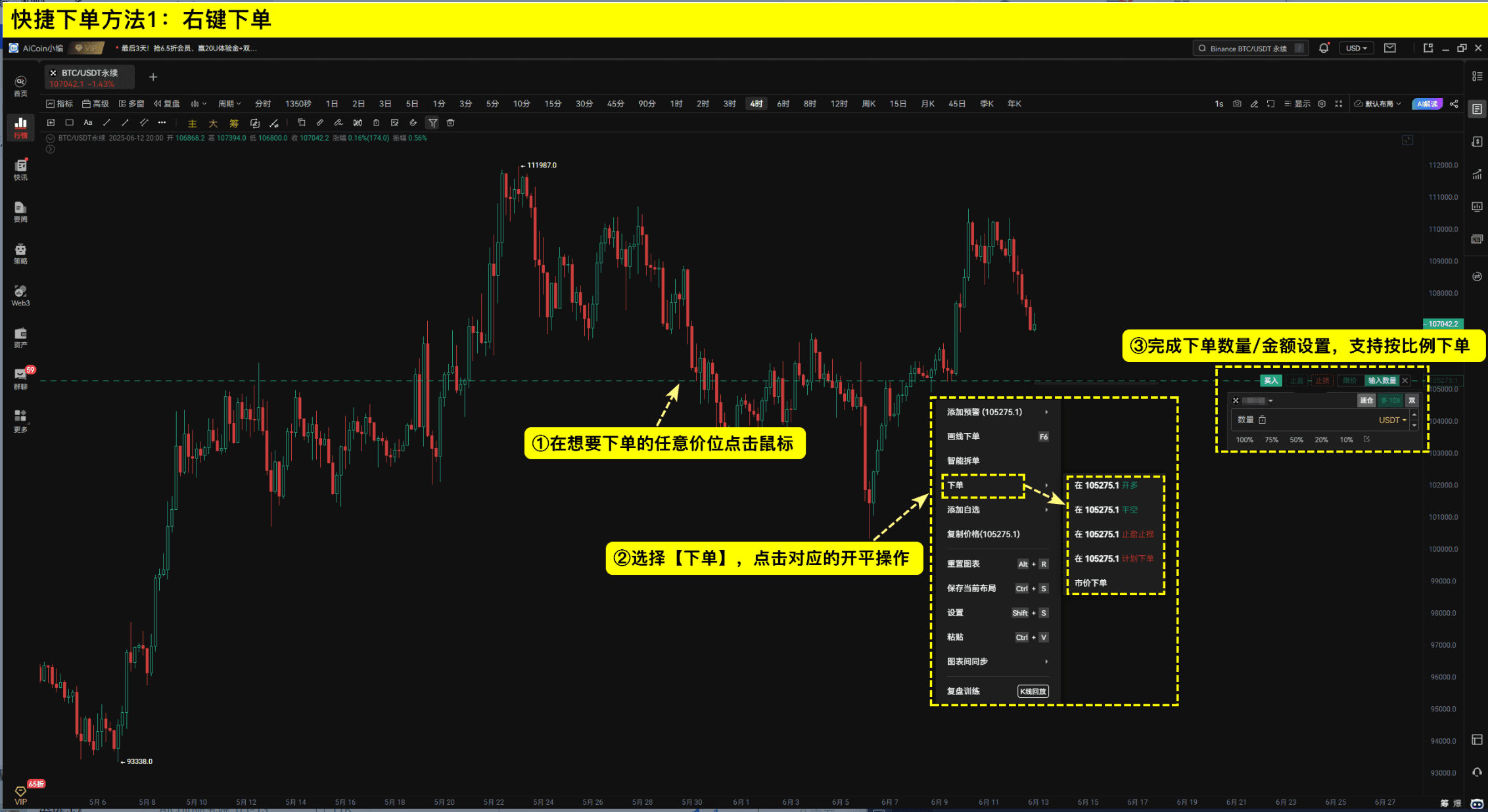
Task: Choose 市价下单 submenu entry
Action: (x=1114, y=583)
